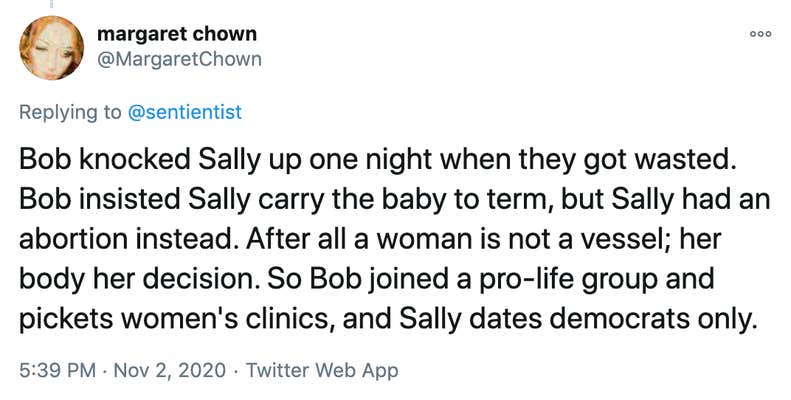
Task: Click margaret chown's profile avatar
Action: [x=50, y=47]
